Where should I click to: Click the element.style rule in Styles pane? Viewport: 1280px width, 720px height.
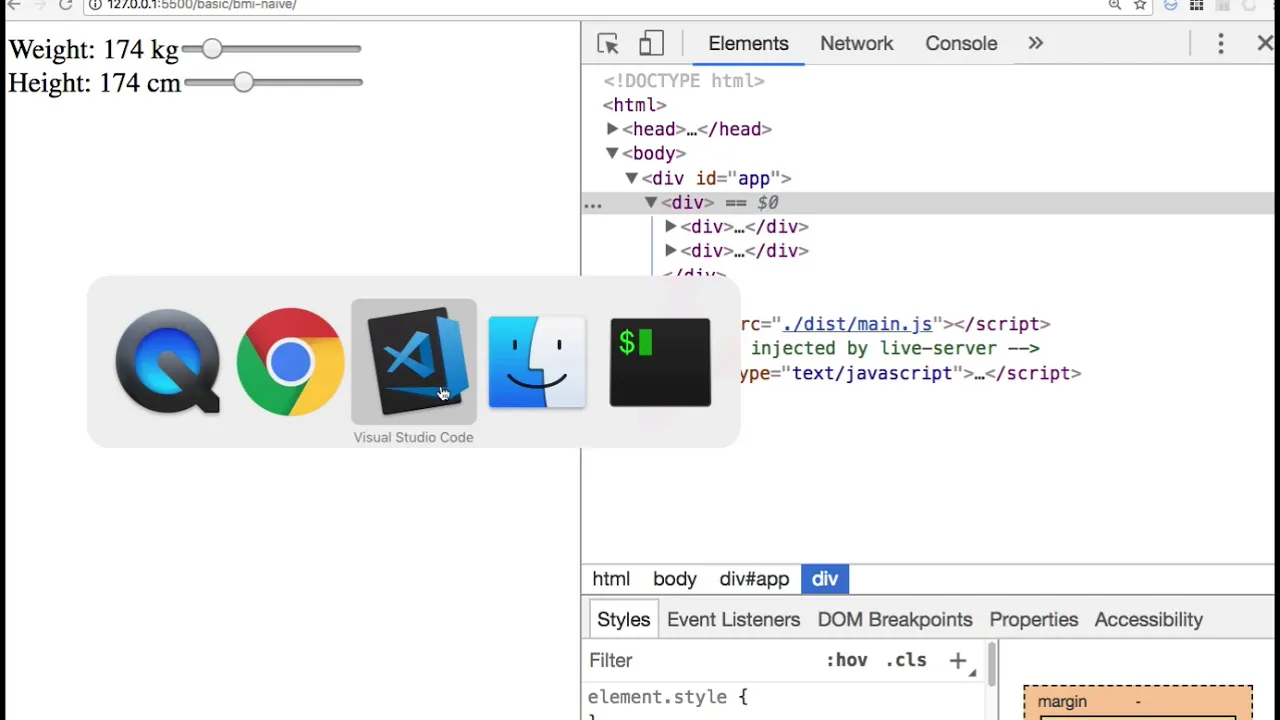click(x=668, y=697)
